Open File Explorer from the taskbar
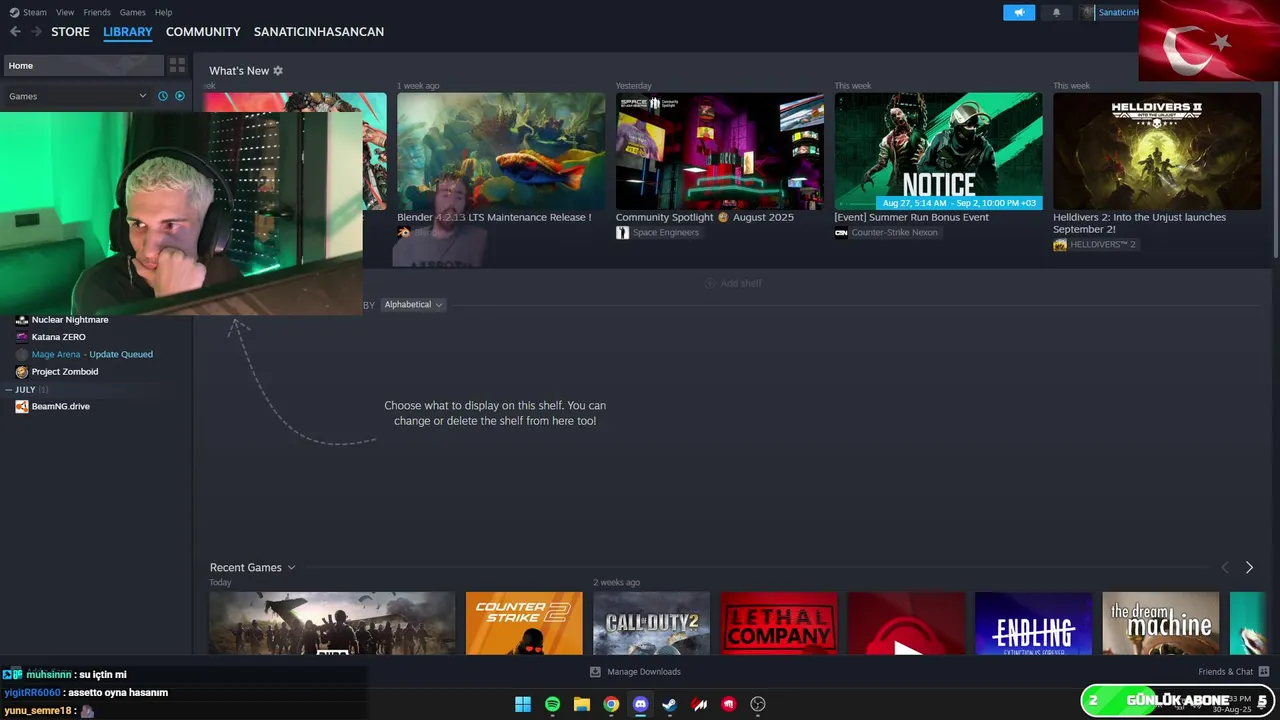 pos(582,704)
